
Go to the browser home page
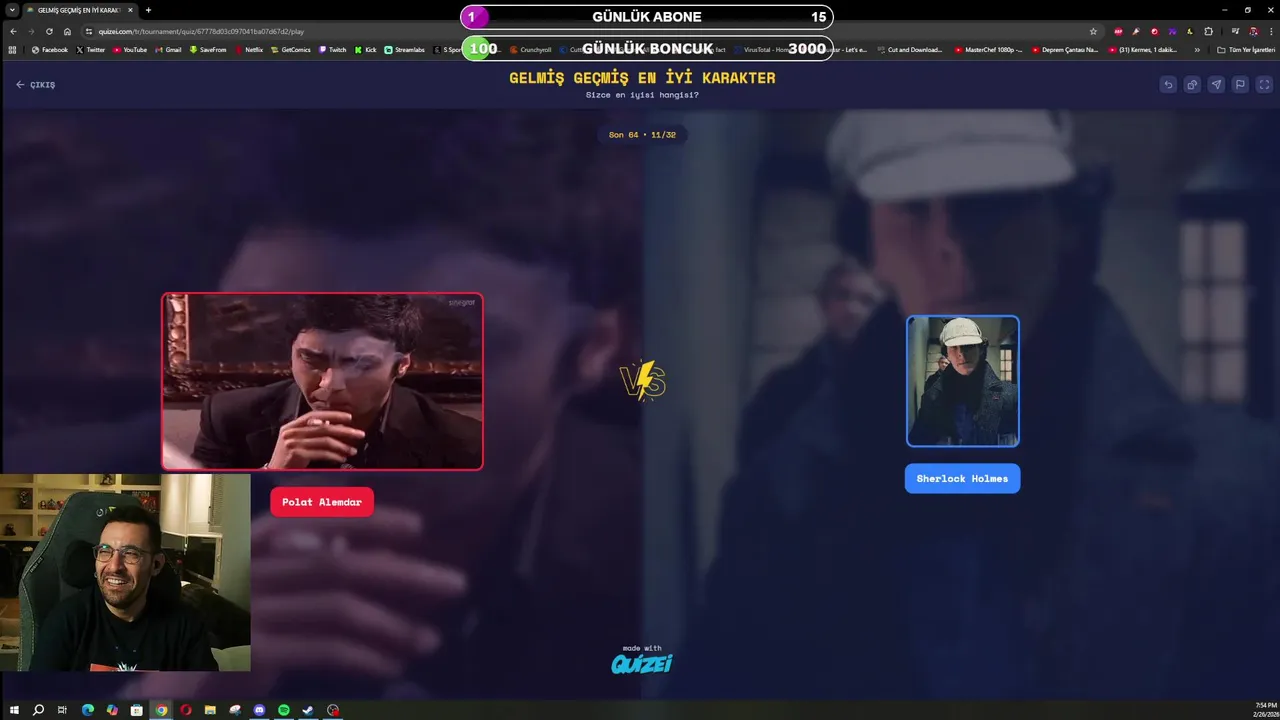67,31
